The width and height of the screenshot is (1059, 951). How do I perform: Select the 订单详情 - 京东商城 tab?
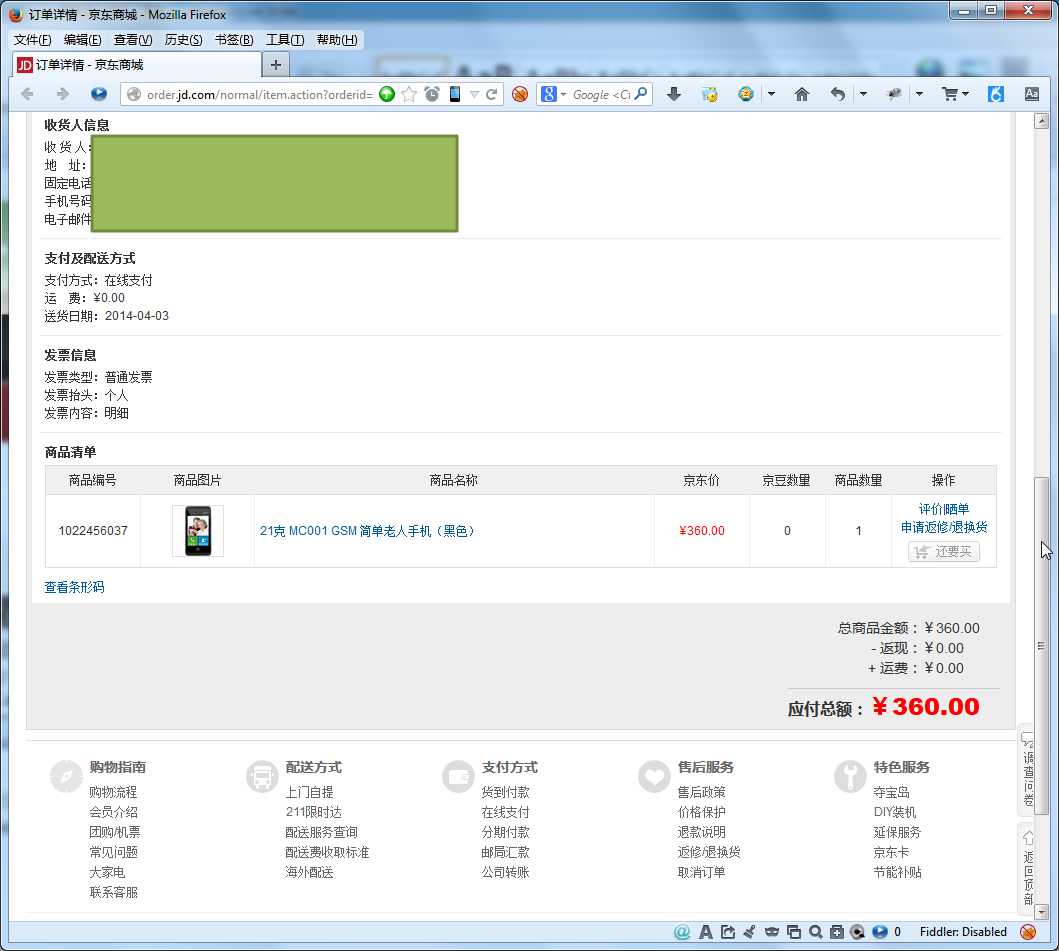[x=137, y=65]
